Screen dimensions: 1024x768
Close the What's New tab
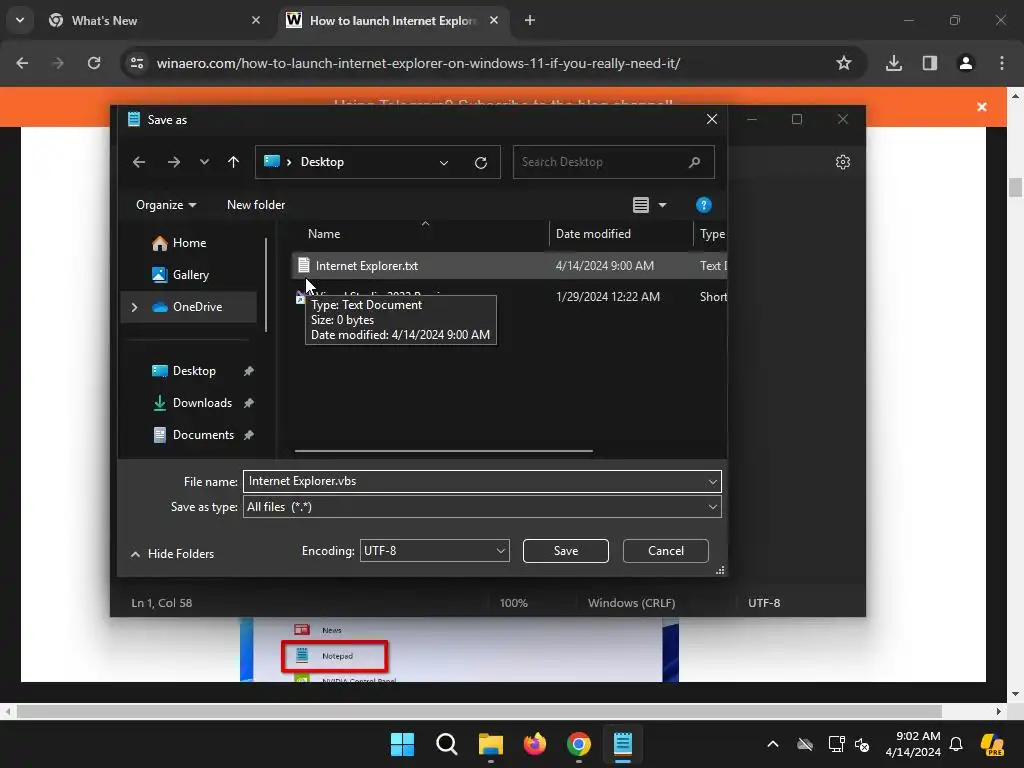(x=256, y=20)
